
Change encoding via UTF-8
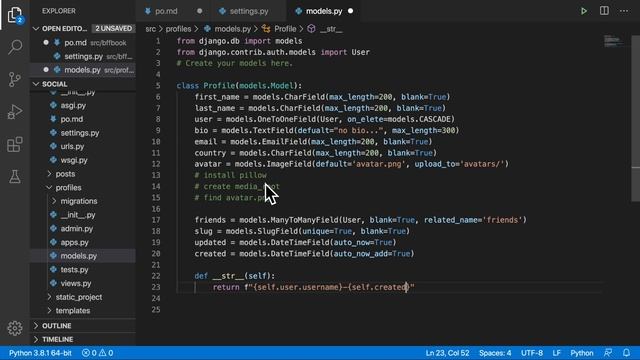(532, 353)
